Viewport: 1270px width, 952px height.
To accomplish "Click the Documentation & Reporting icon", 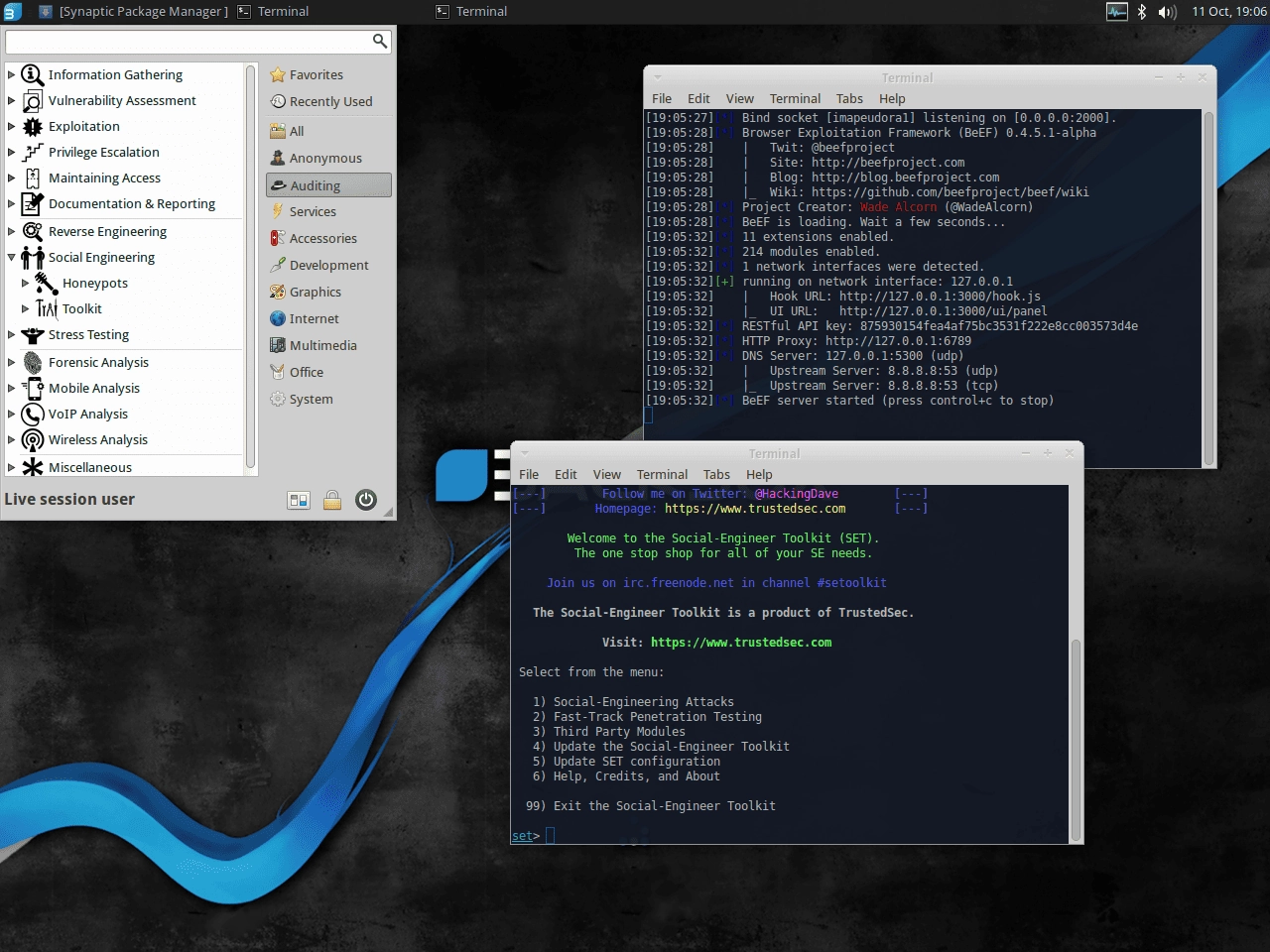I will pos(32,203).
